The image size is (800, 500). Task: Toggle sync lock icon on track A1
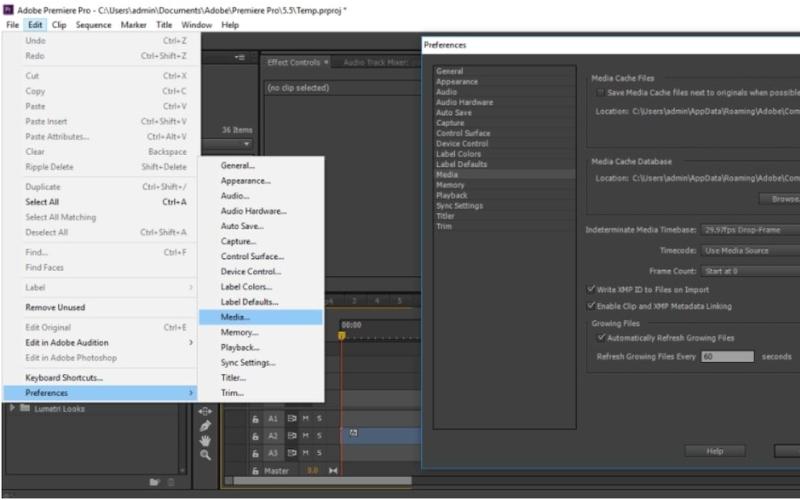(x=292, y=419)
